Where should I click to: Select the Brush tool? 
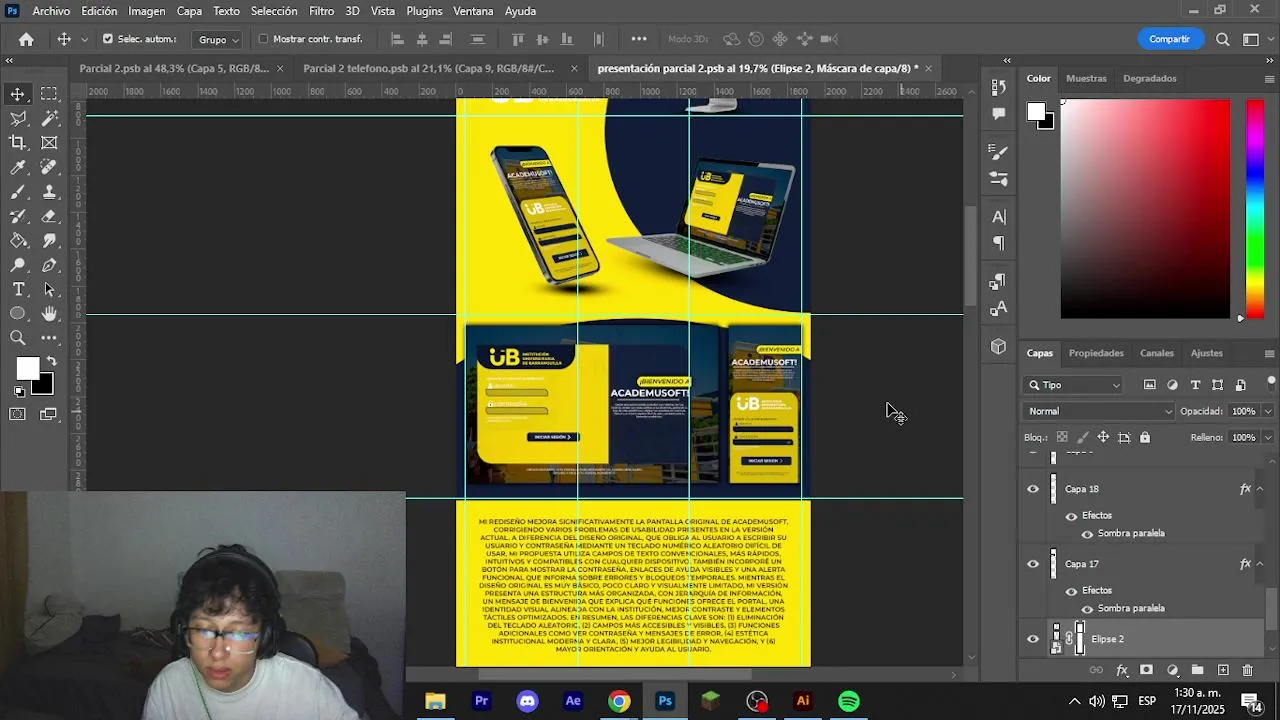pos(18,192)
